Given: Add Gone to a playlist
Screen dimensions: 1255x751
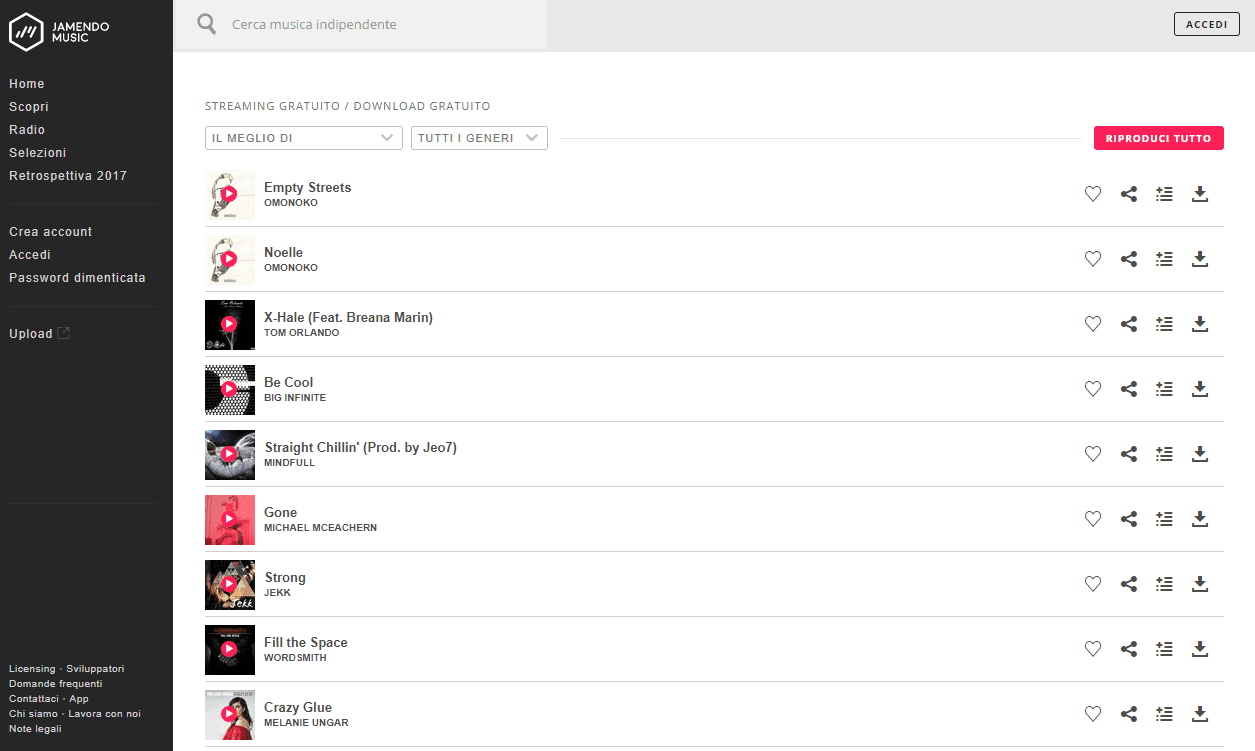Looking at the screenshot, I should (1164, 519).
